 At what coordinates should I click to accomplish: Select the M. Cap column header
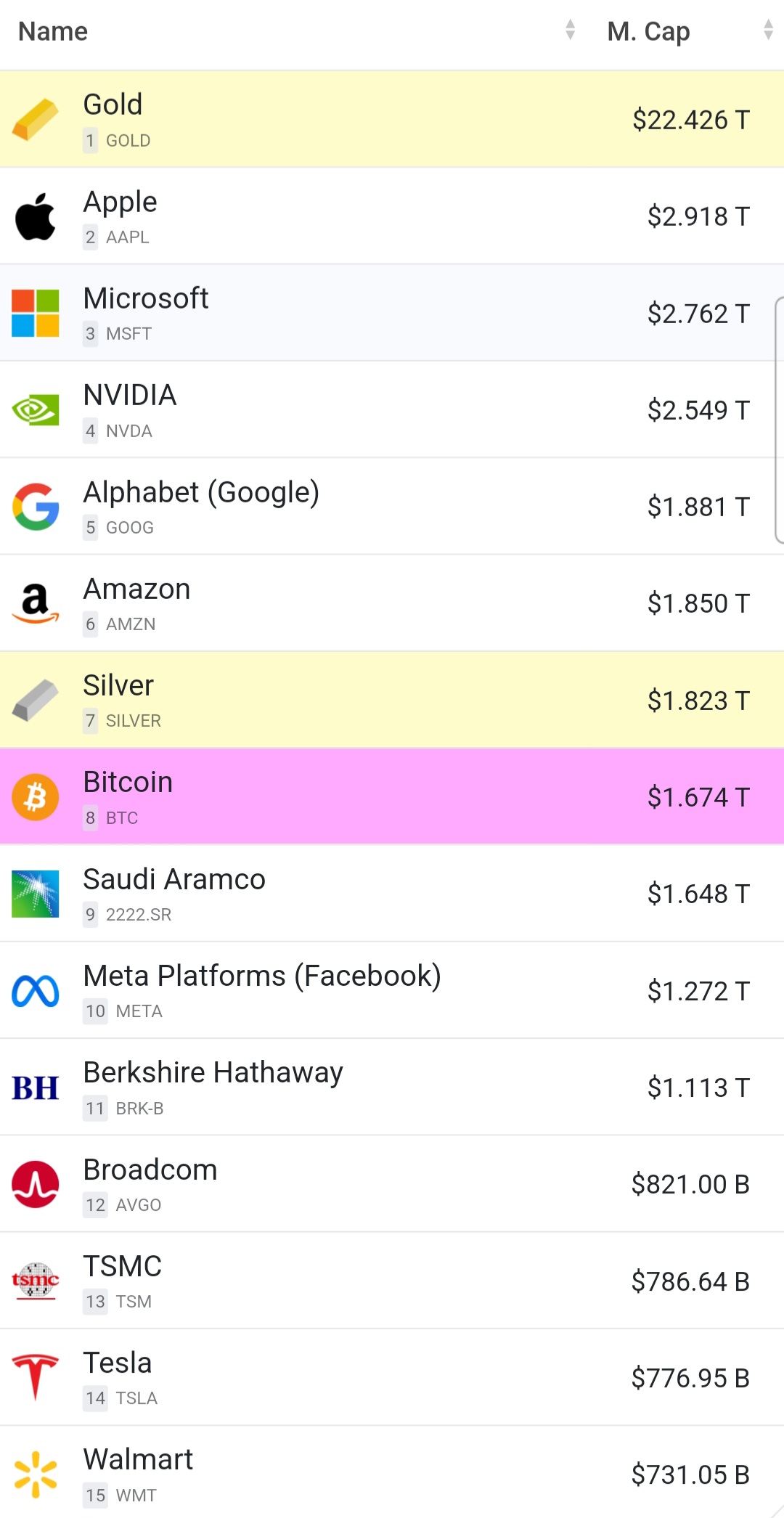(x=648, y=31)
